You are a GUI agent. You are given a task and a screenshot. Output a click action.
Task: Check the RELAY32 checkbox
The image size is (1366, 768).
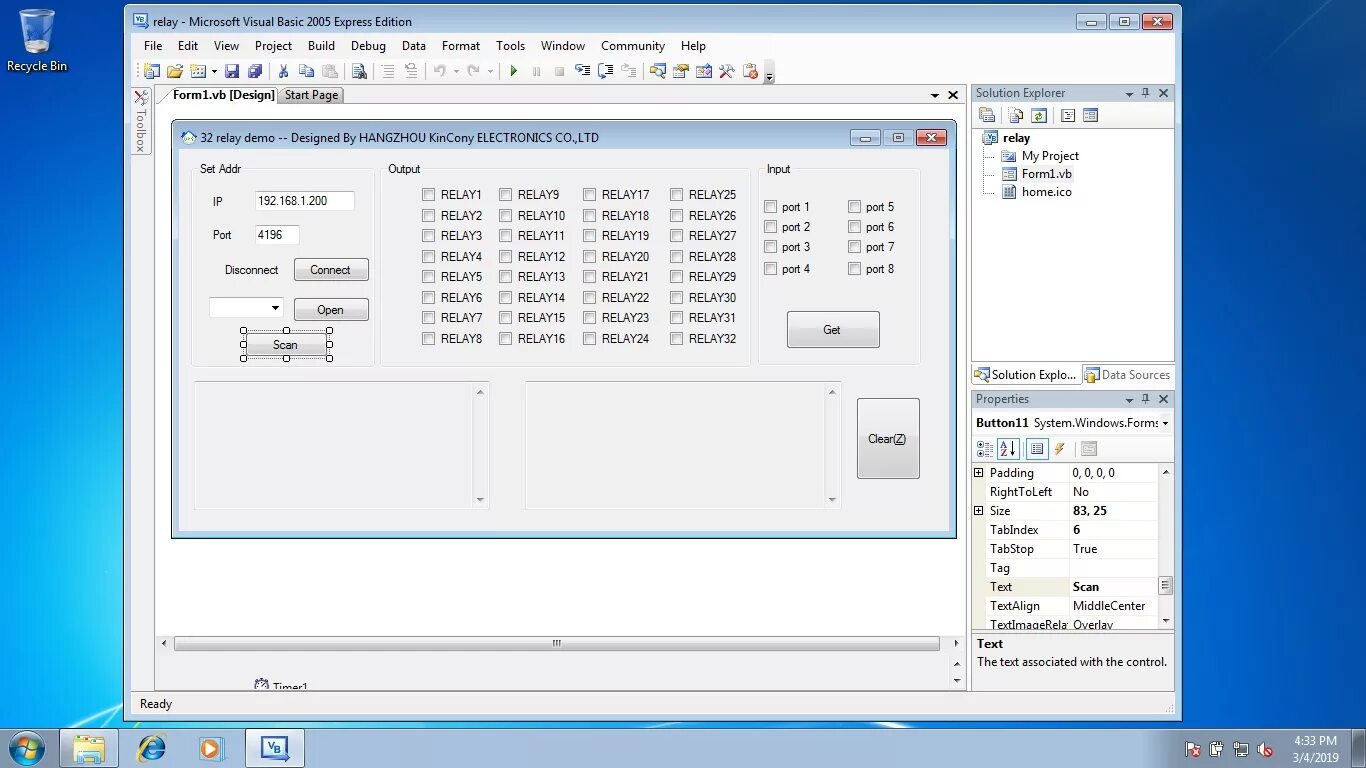click(676, 339)
